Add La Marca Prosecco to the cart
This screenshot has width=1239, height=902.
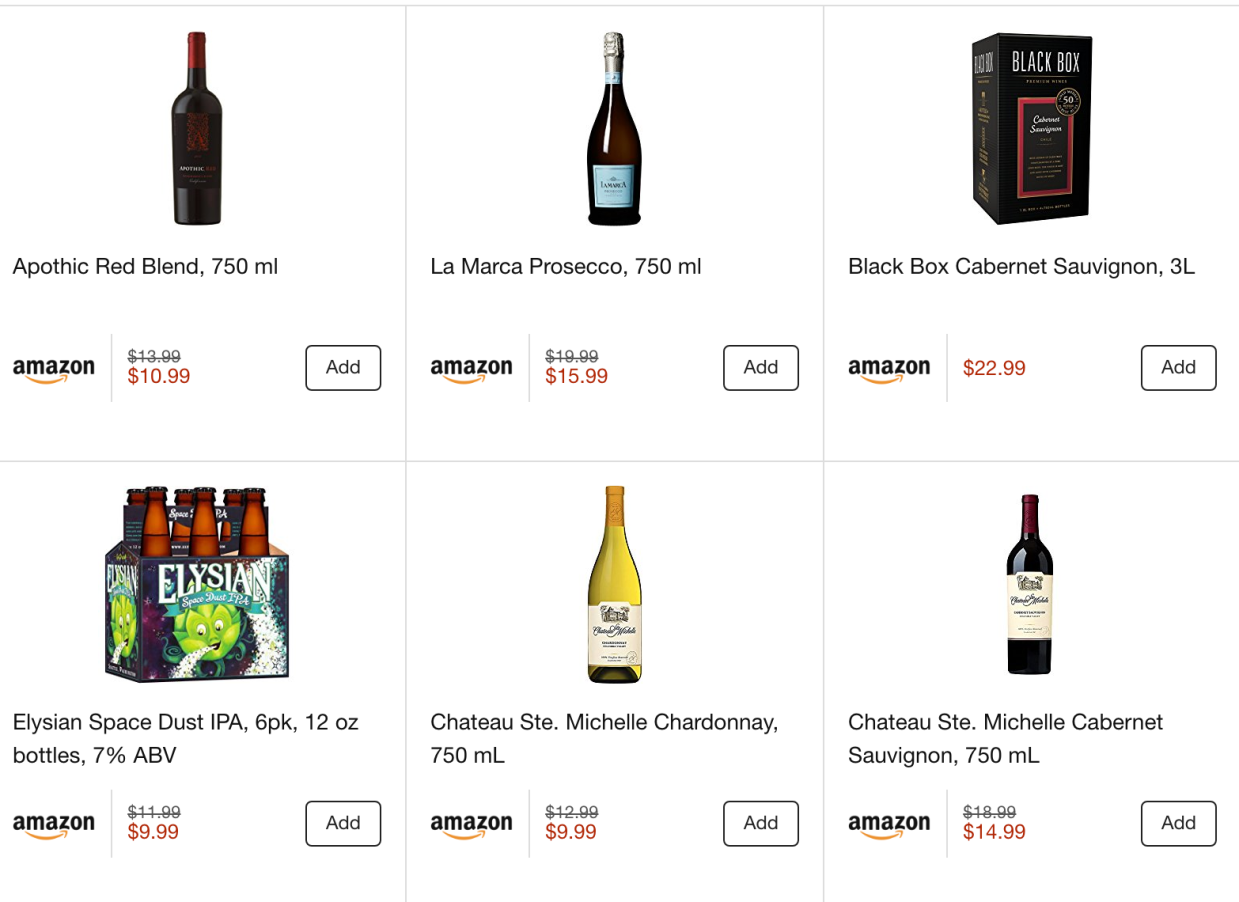[760, 367]
